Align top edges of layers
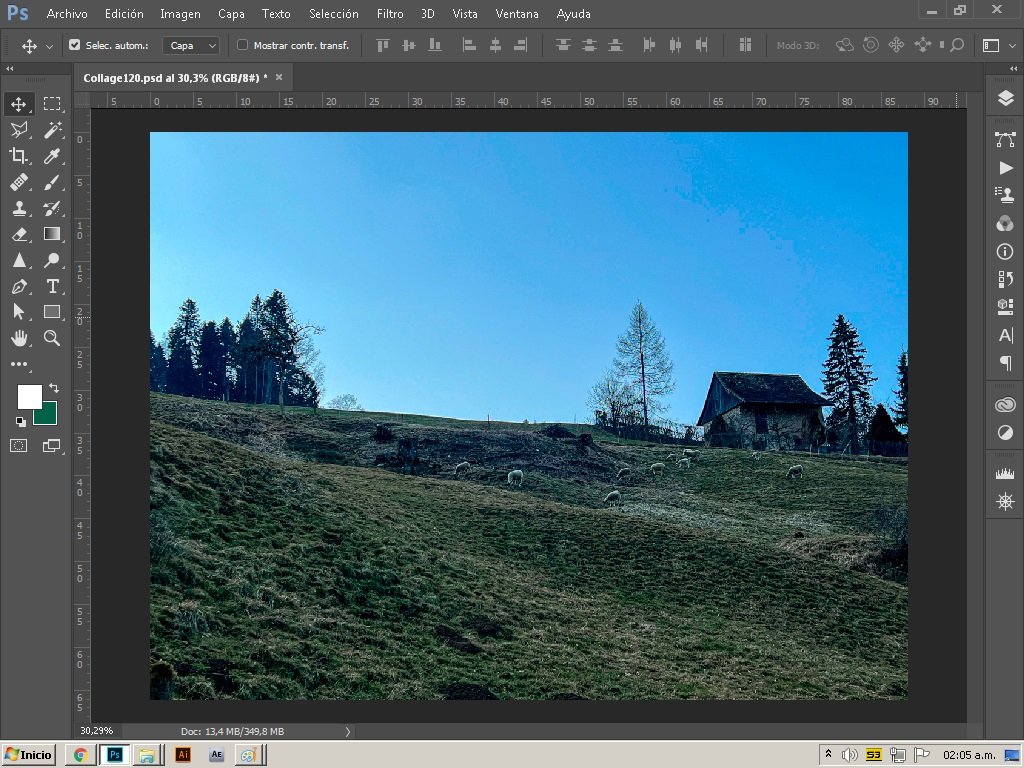 pyautogui.click(x=383, y=45)
